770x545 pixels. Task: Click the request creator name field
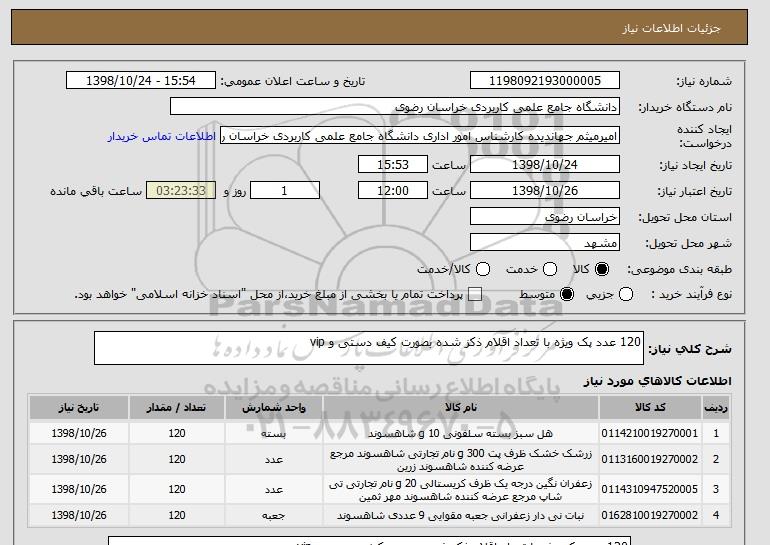click(420, 136)
